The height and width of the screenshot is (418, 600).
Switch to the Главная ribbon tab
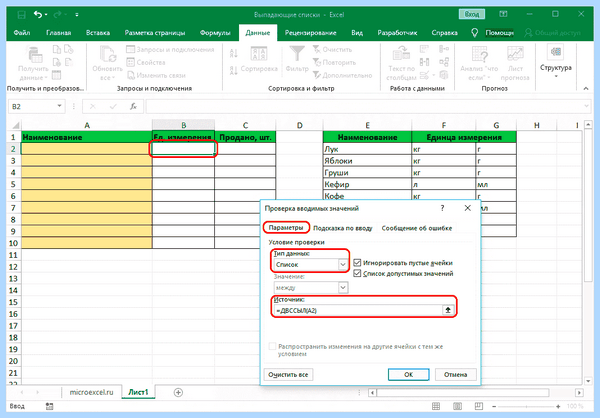[x=59, y=33]
